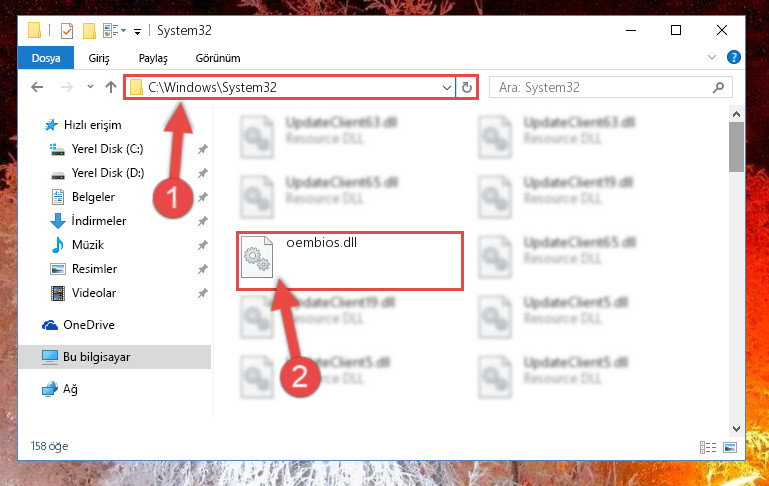Refresh the System32 folder view

pos(467,88)
